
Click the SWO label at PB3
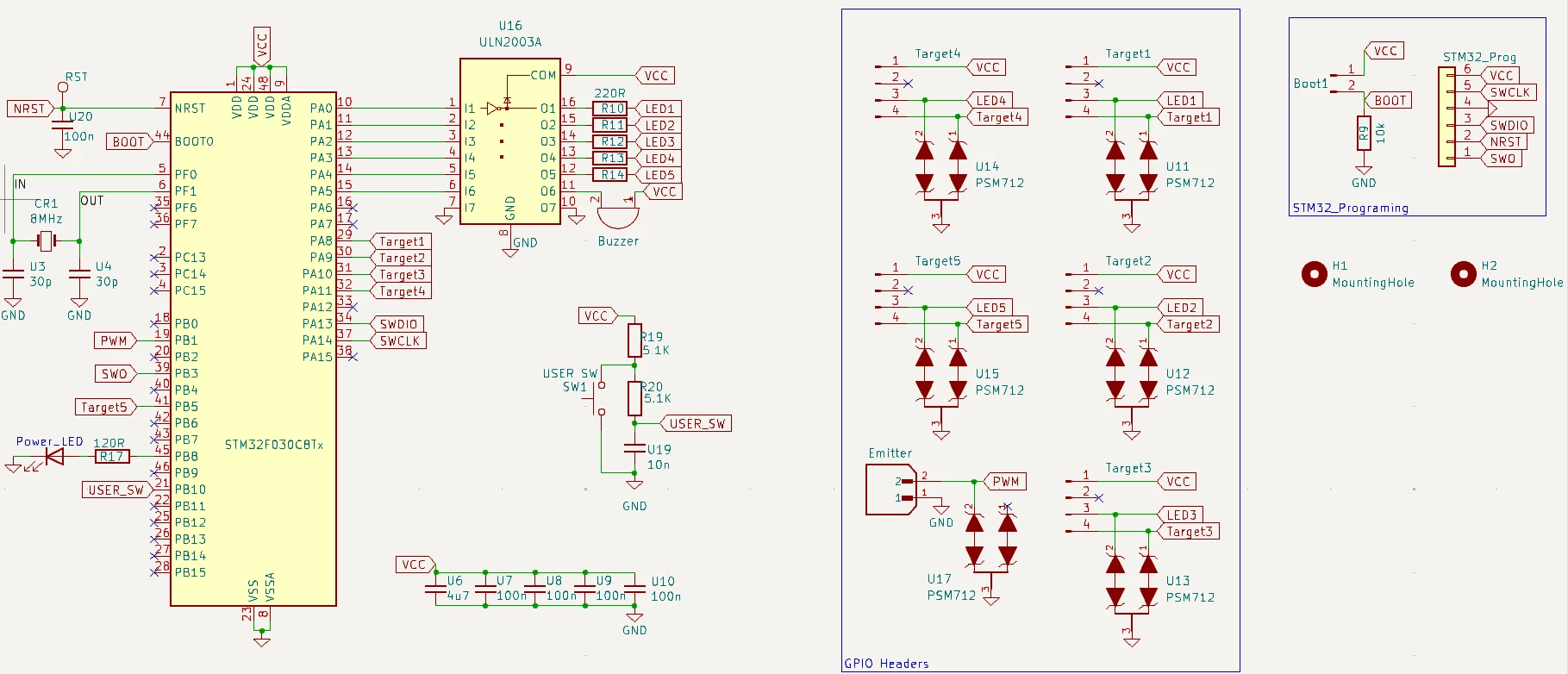pyautogui.click(x=115, y=374)
